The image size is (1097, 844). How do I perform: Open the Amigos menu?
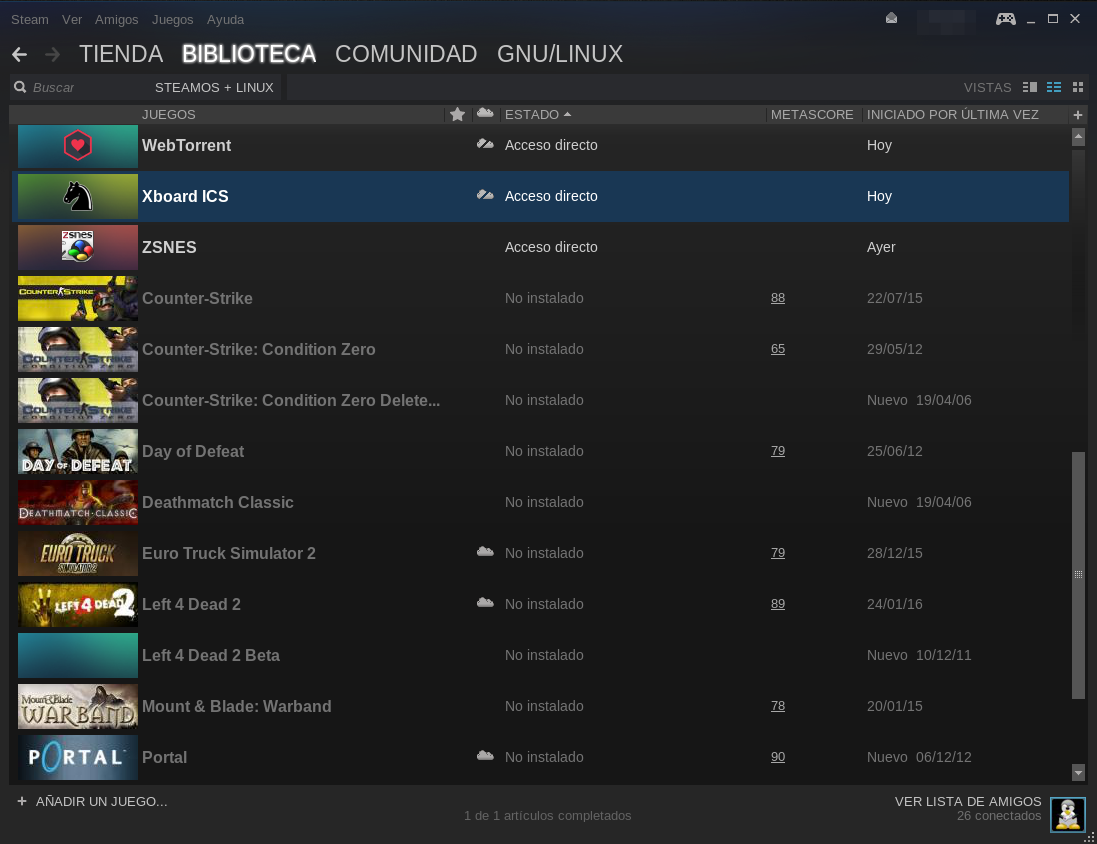point(117,20)
